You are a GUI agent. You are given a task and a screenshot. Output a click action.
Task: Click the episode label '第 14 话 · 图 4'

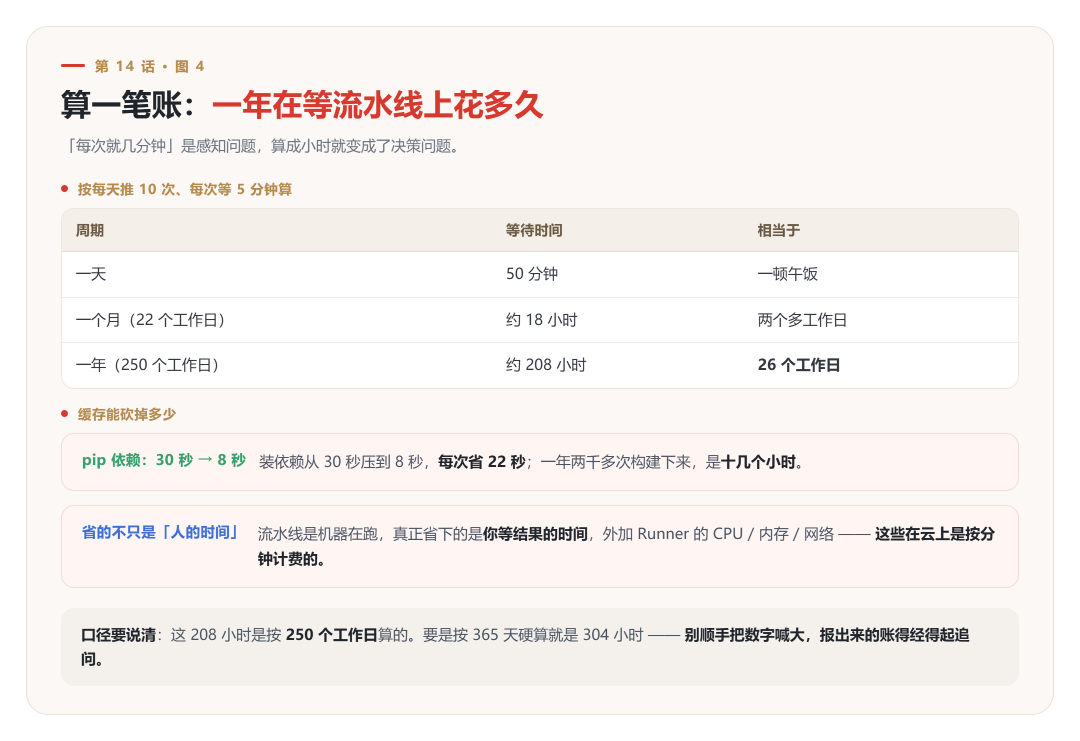click(149, 66)
